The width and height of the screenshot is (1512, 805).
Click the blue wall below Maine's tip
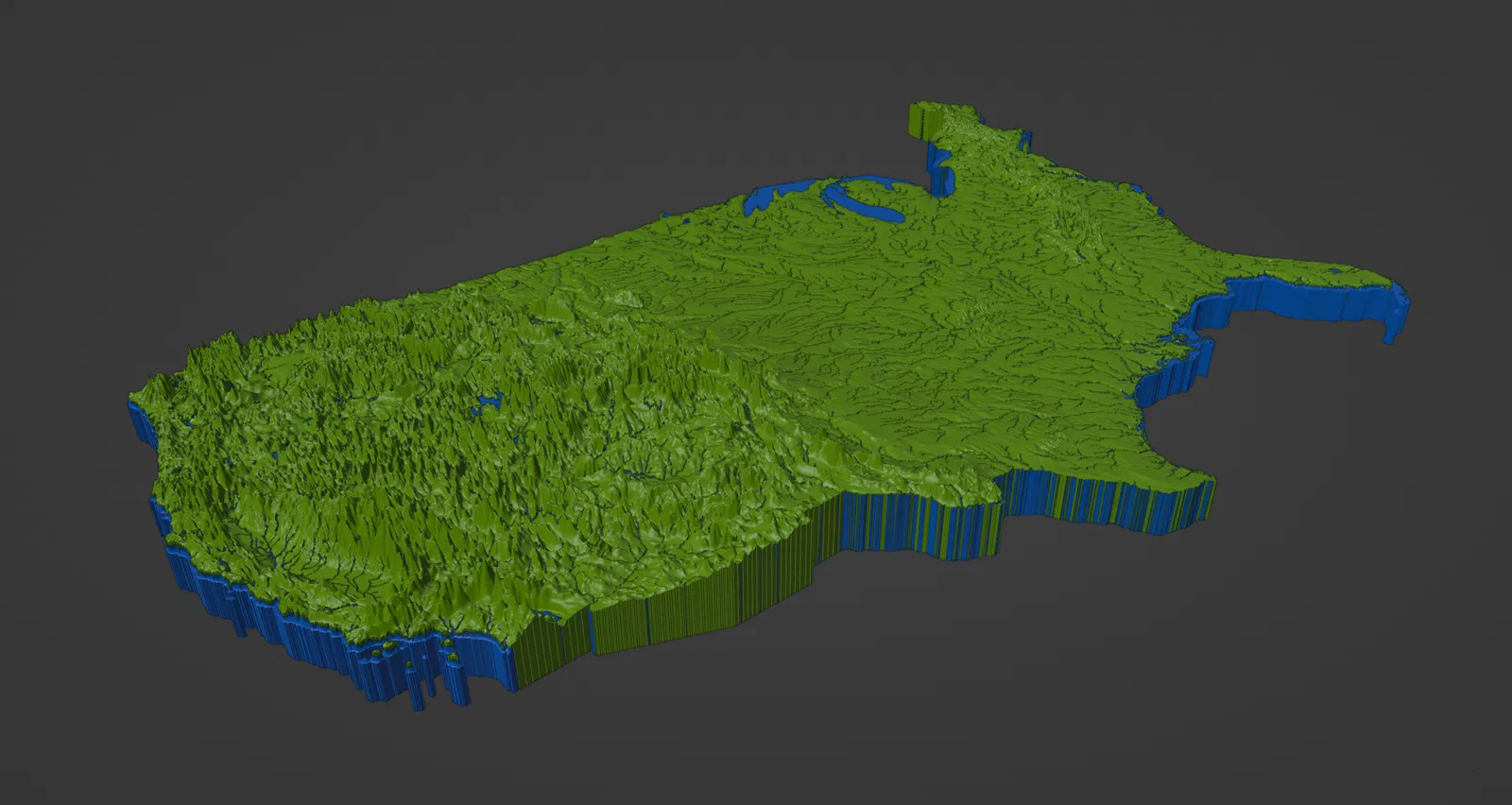(938, 168)
